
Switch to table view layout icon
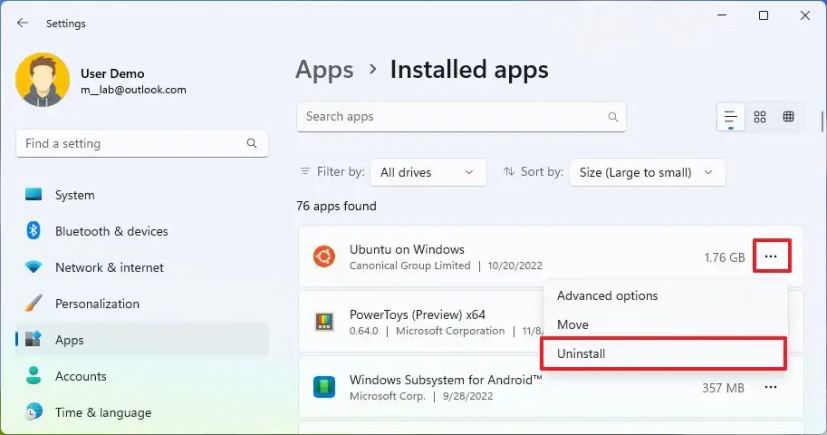788,117
